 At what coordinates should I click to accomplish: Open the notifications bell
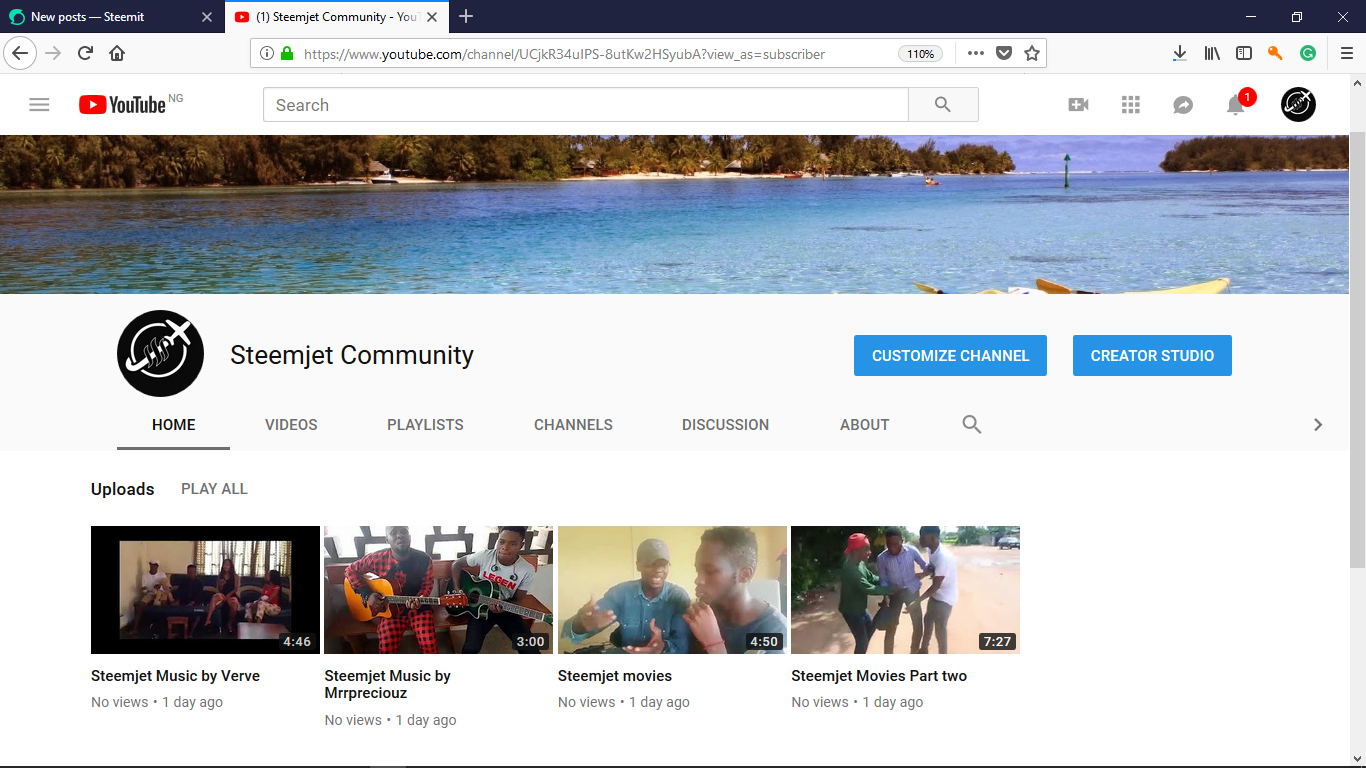pos(1235,104)
